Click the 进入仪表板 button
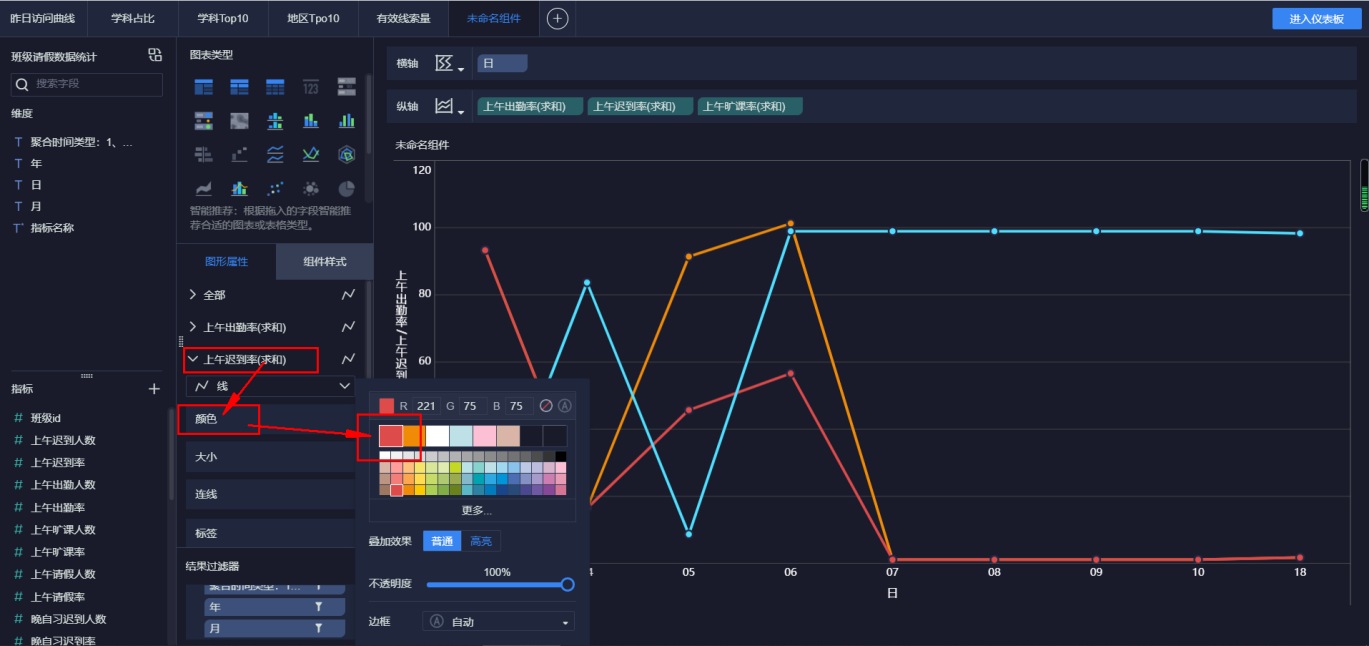 tap(1316, 19)
